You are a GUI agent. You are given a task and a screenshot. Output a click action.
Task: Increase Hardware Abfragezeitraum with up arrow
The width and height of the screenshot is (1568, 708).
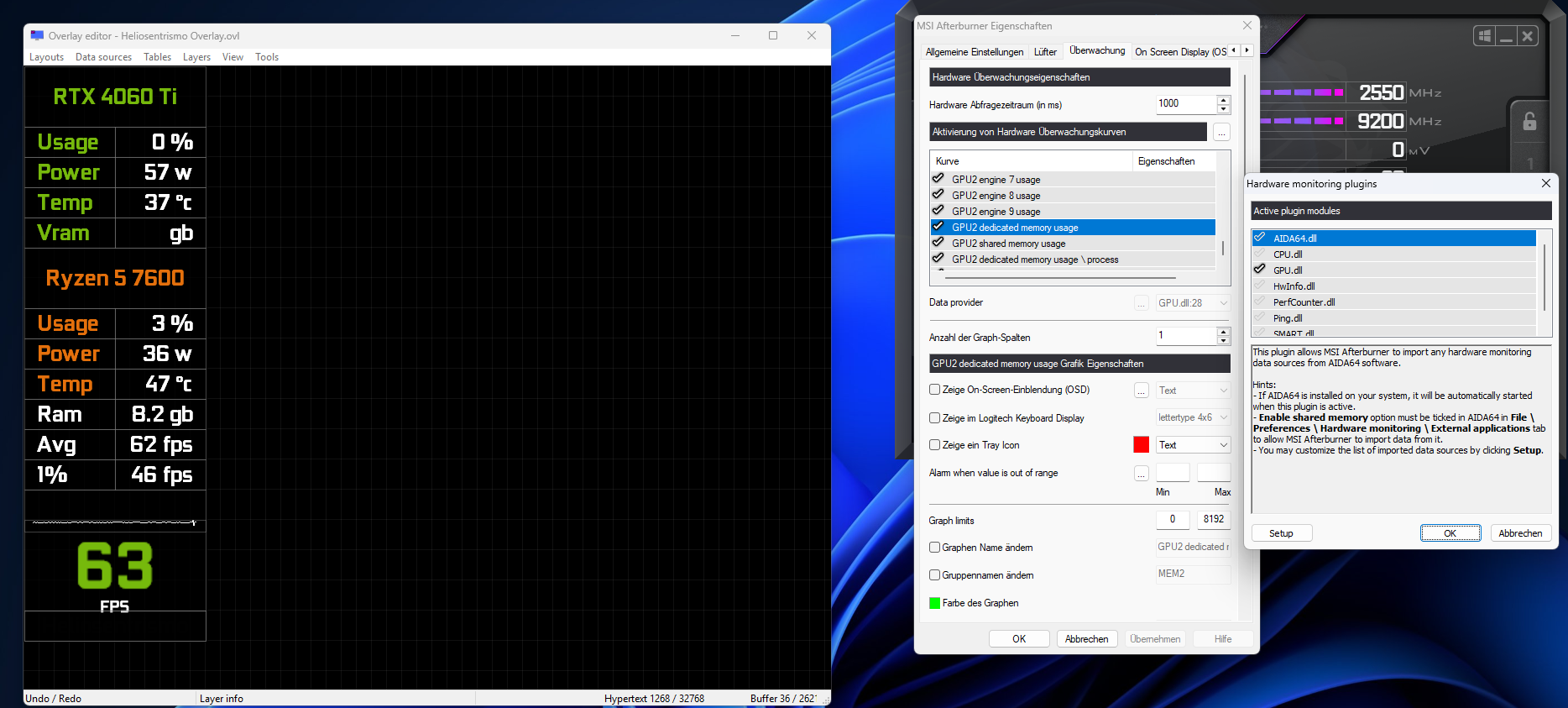click(x=1224, y=100)
